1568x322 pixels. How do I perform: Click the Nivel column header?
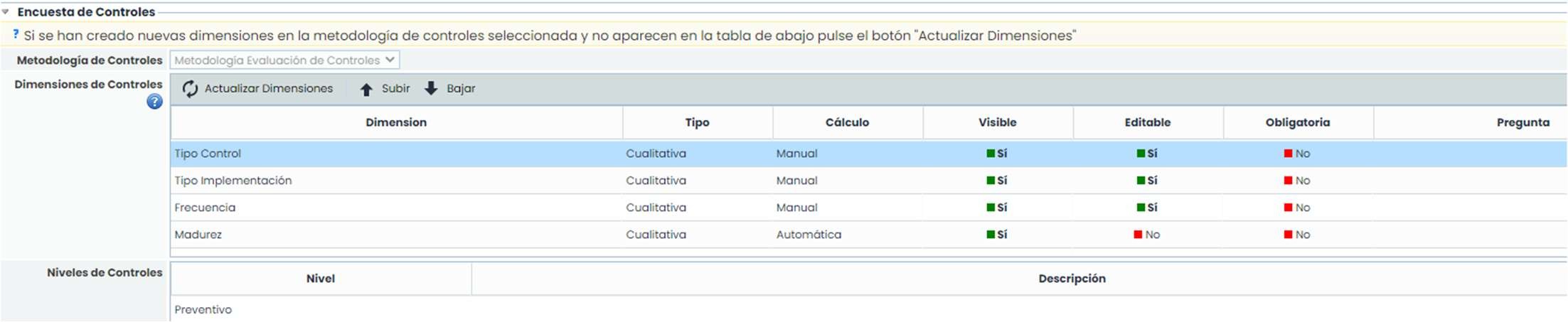(x=320, y=279)
